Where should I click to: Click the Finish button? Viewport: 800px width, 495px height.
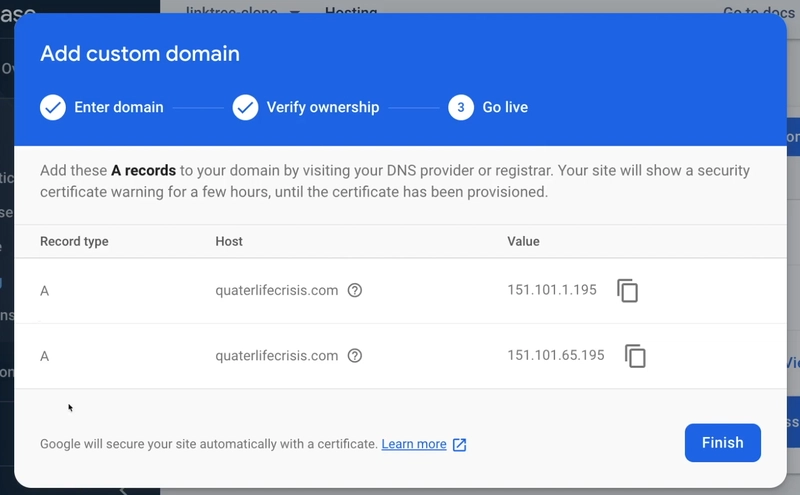coord(722,442)
